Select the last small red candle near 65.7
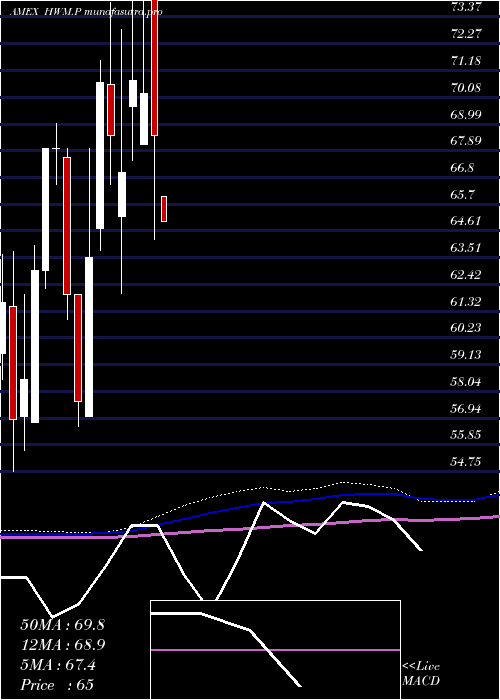 point(164,208)
